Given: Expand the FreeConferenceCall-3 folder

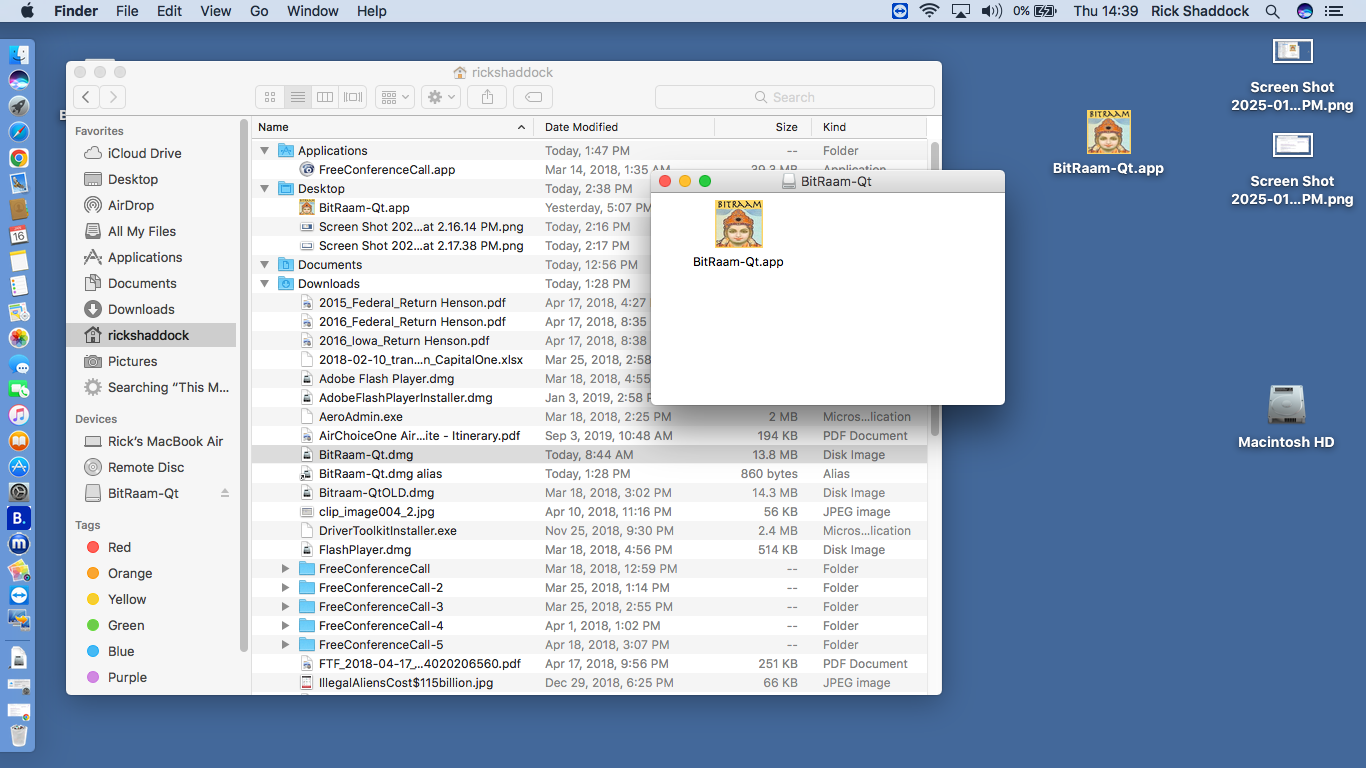Looking at the screenshot, I should tap(285, 607).
